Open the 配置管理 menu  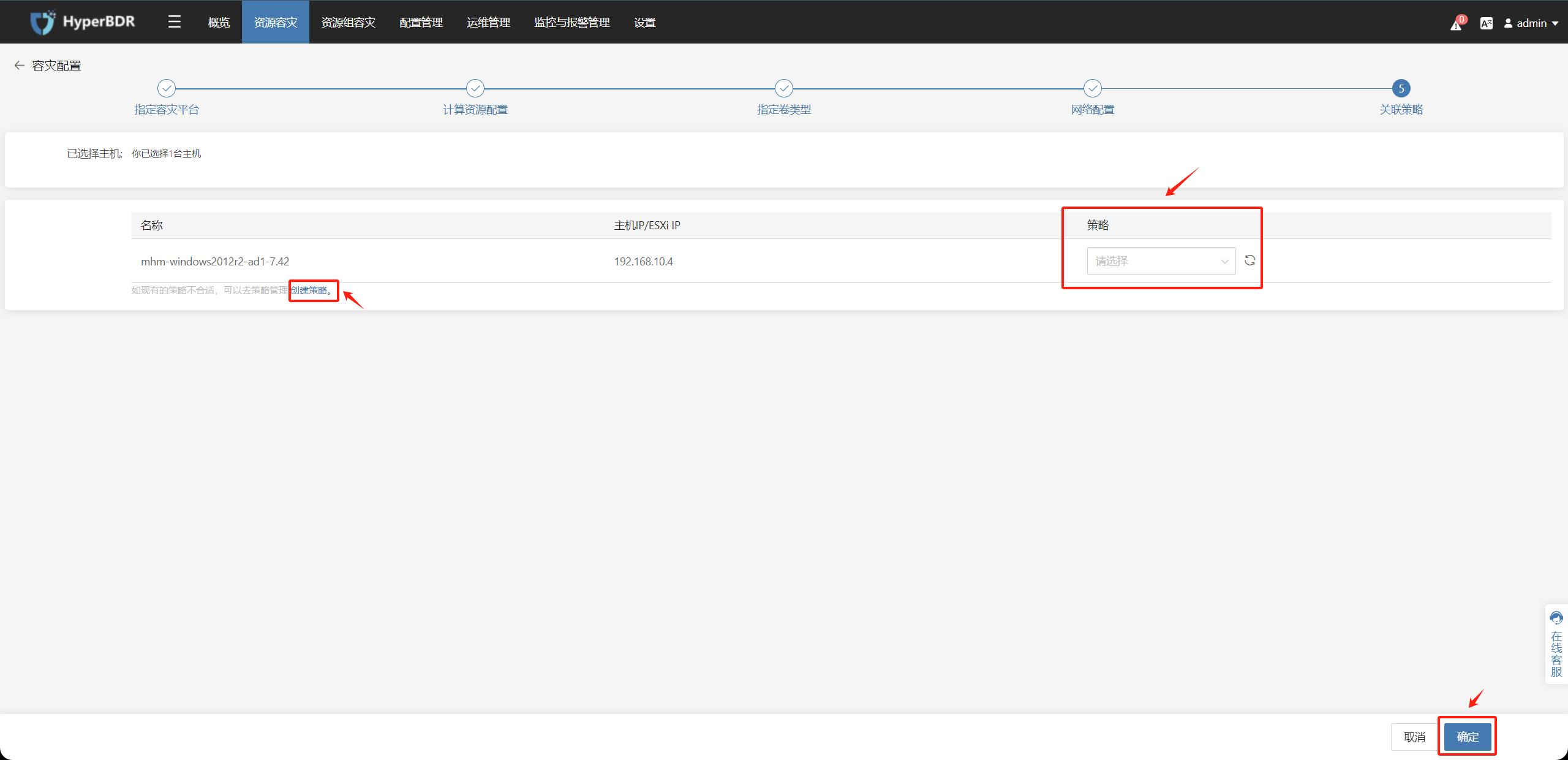pos(421,23)
